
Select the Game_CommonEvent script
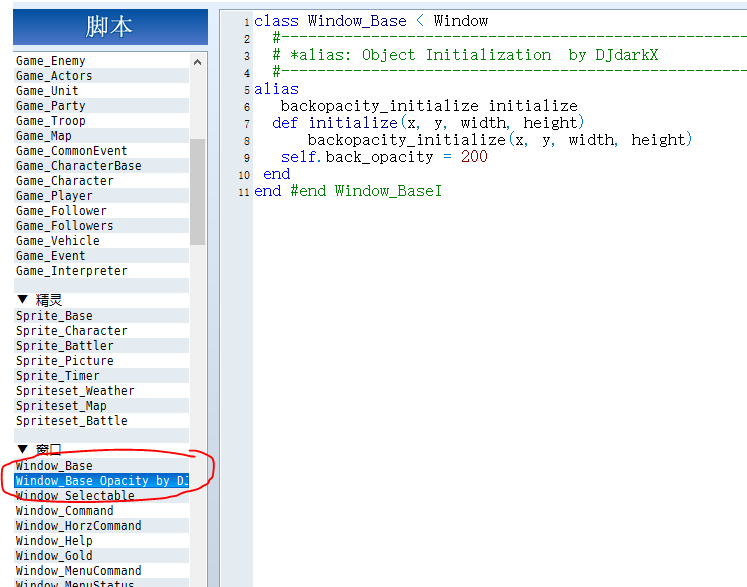(101, 151)
